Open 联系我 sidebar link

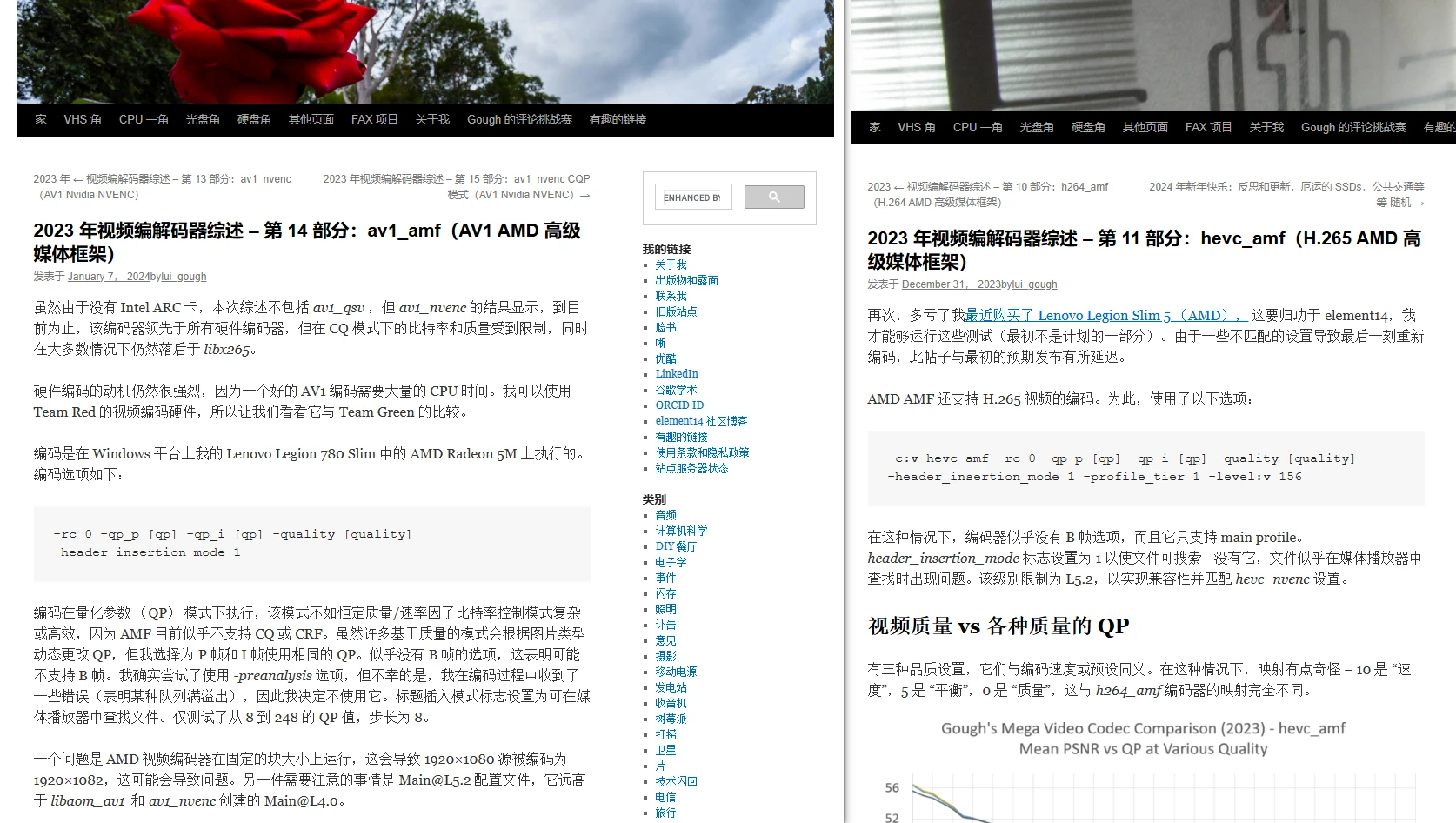coord(671,296)
